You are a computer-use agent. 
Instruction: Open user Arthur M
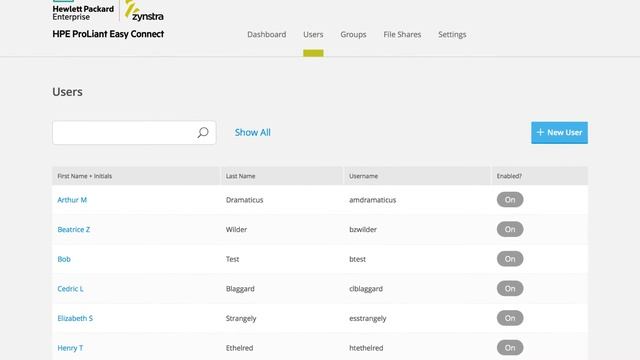coord(72,200)
